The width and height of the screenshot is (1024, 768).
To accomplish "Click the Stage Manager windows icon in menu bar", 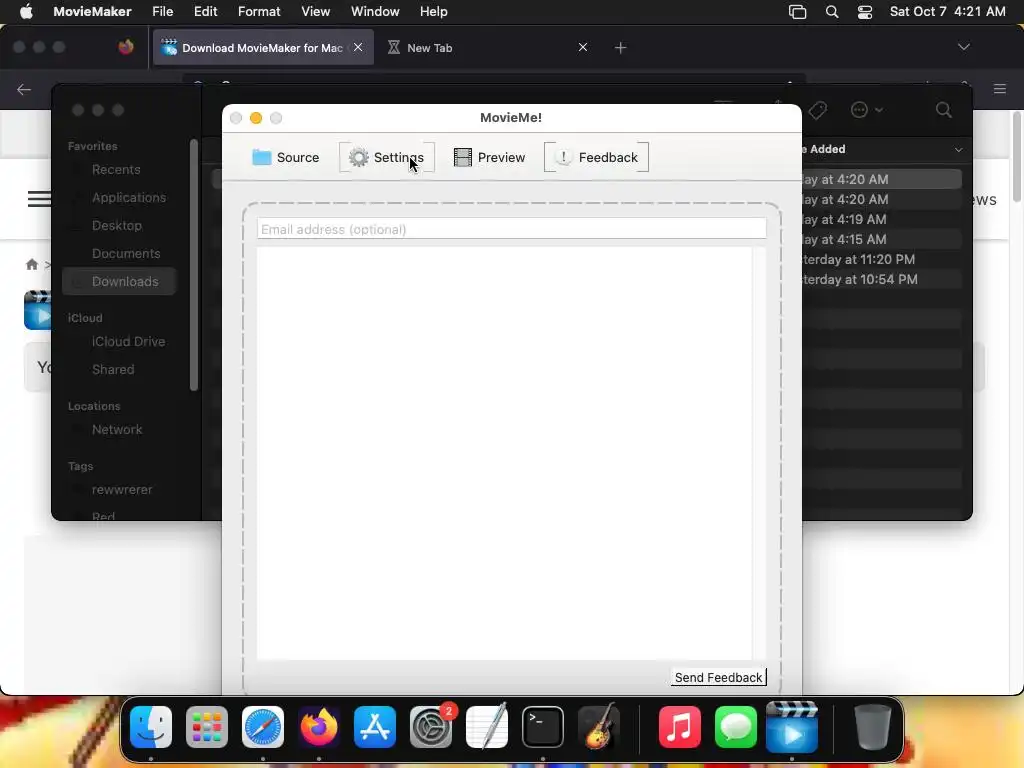I will tap(797, 12).
